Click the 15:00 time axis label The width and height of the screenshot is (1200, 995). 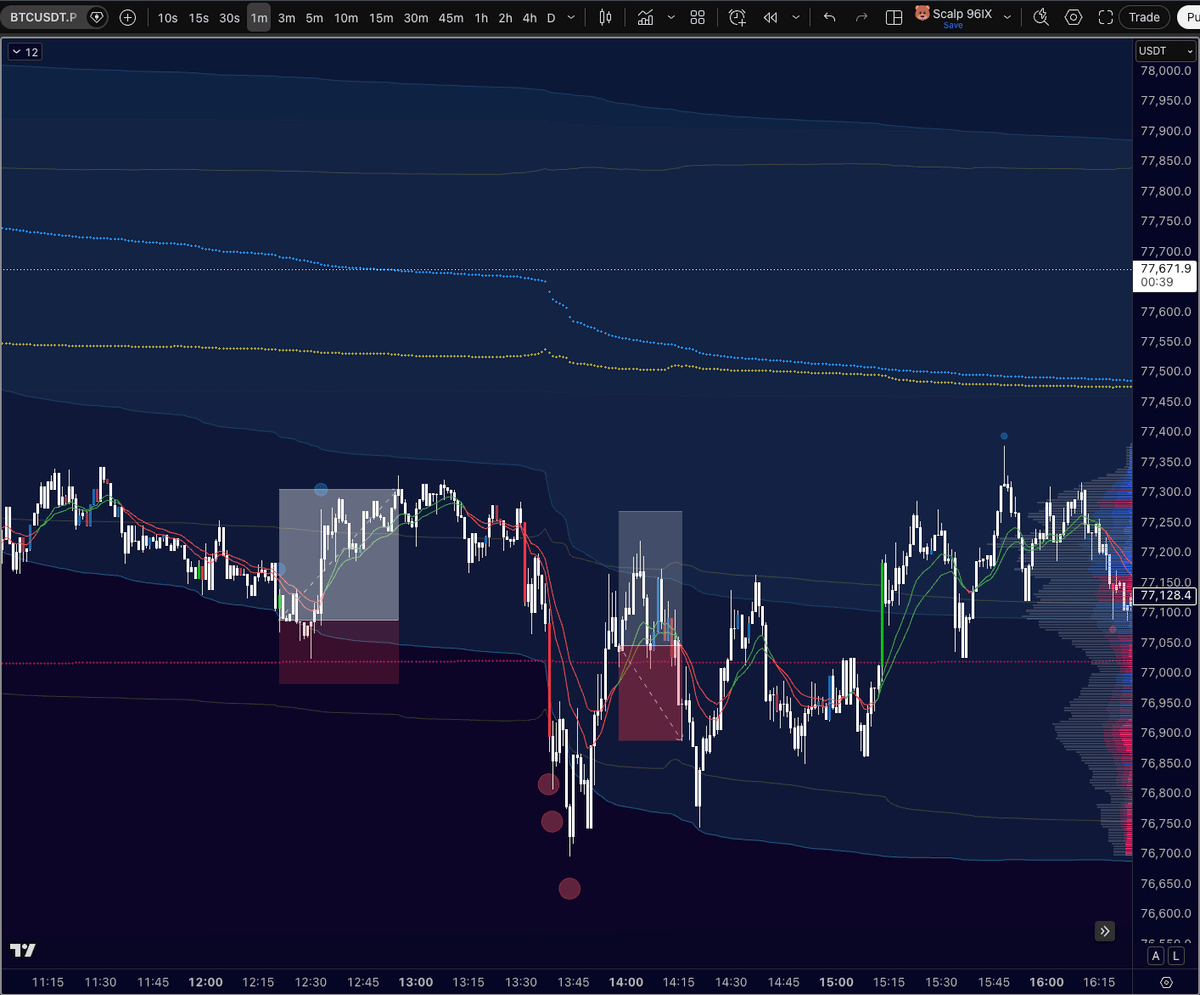[x=835, y=982]
